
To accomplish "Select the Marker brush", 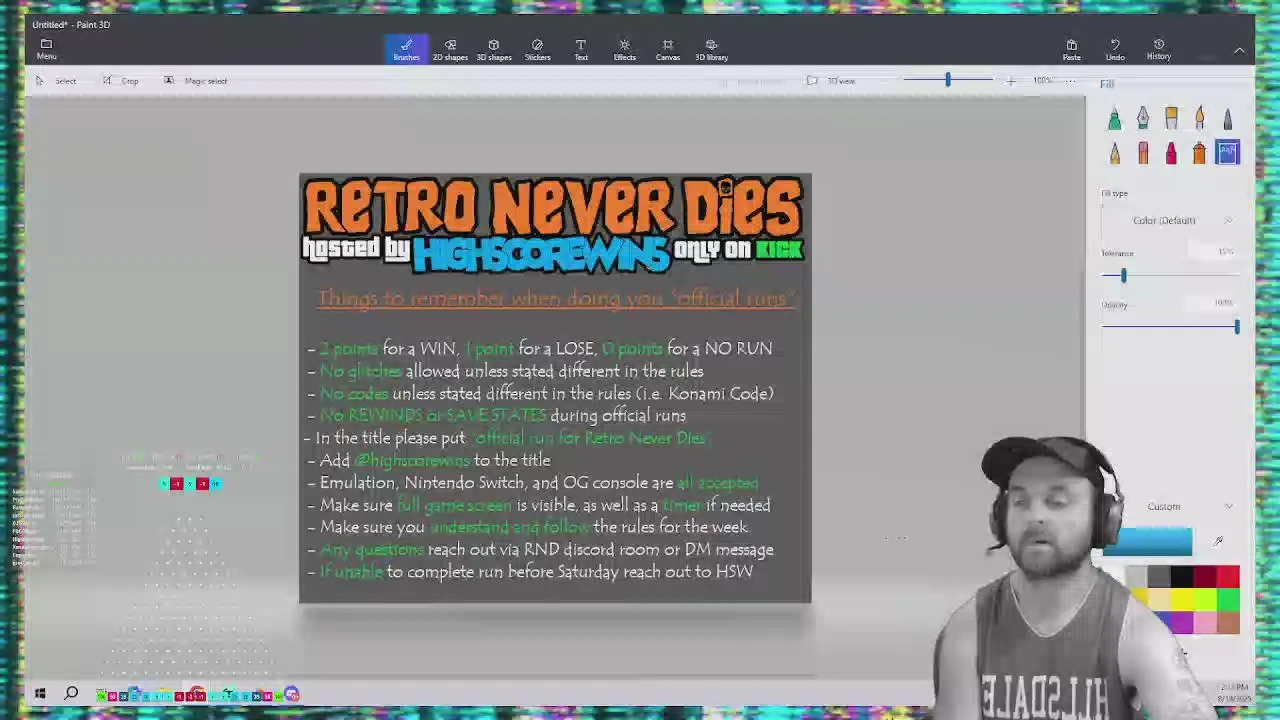I will click(x=1114, y=119).
